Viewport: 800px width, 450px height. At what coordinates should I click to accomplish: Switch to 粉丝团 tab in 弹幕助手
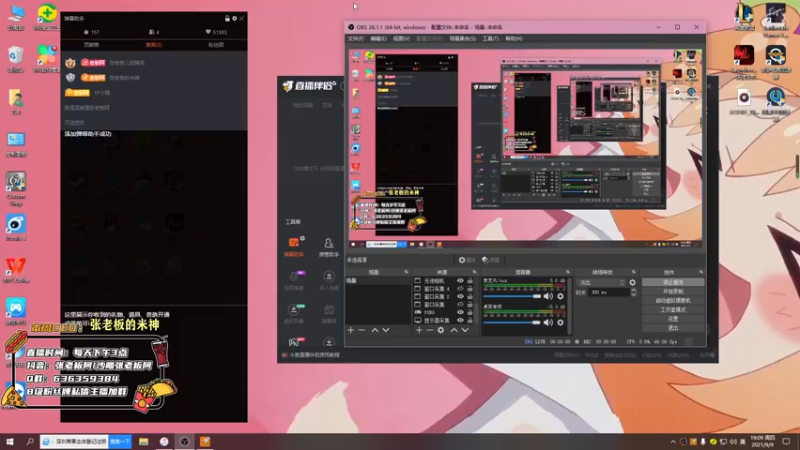[x=216, y=45]
